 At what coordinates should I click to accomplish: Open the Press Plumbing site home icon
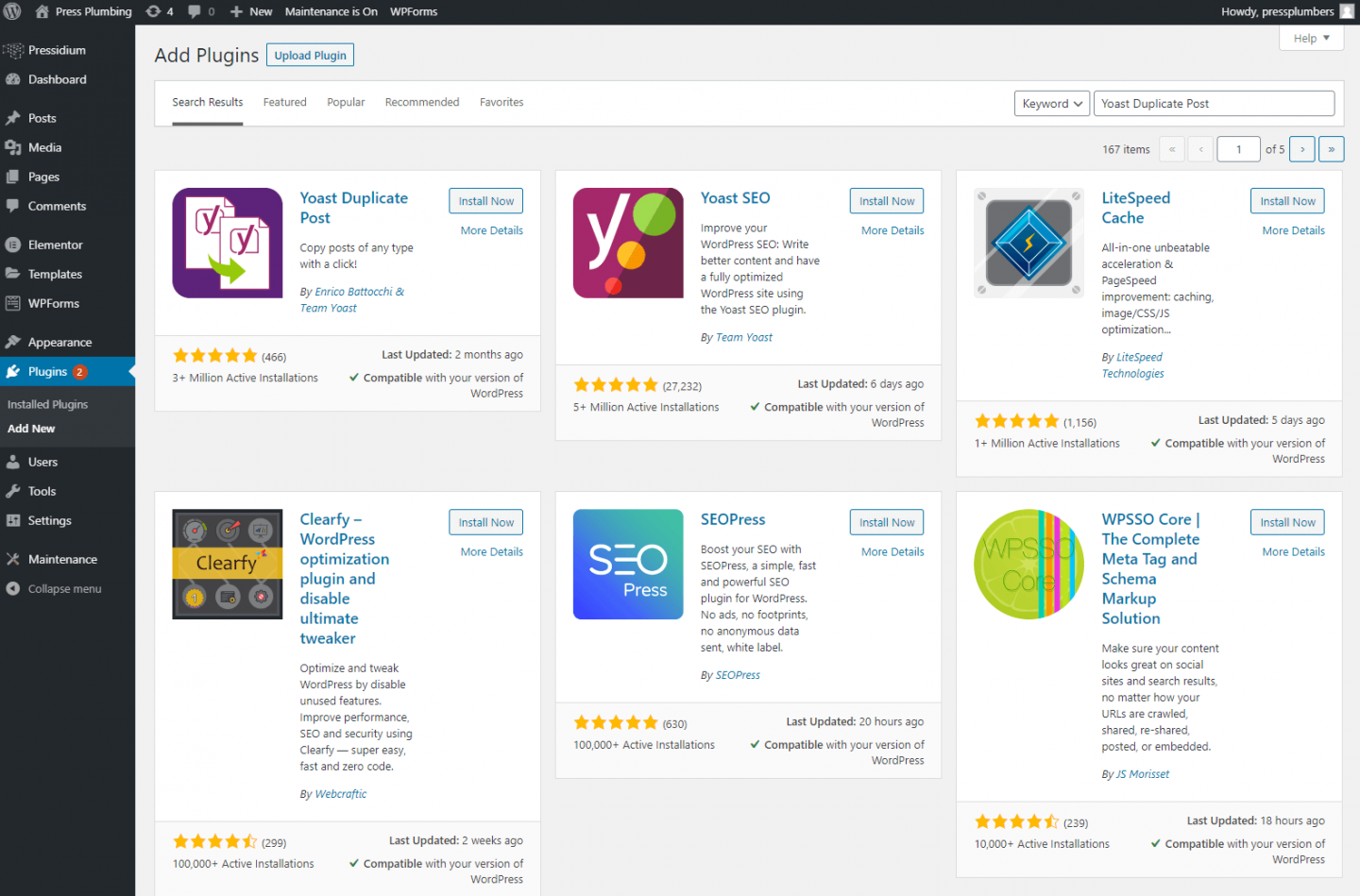[42, 11]
